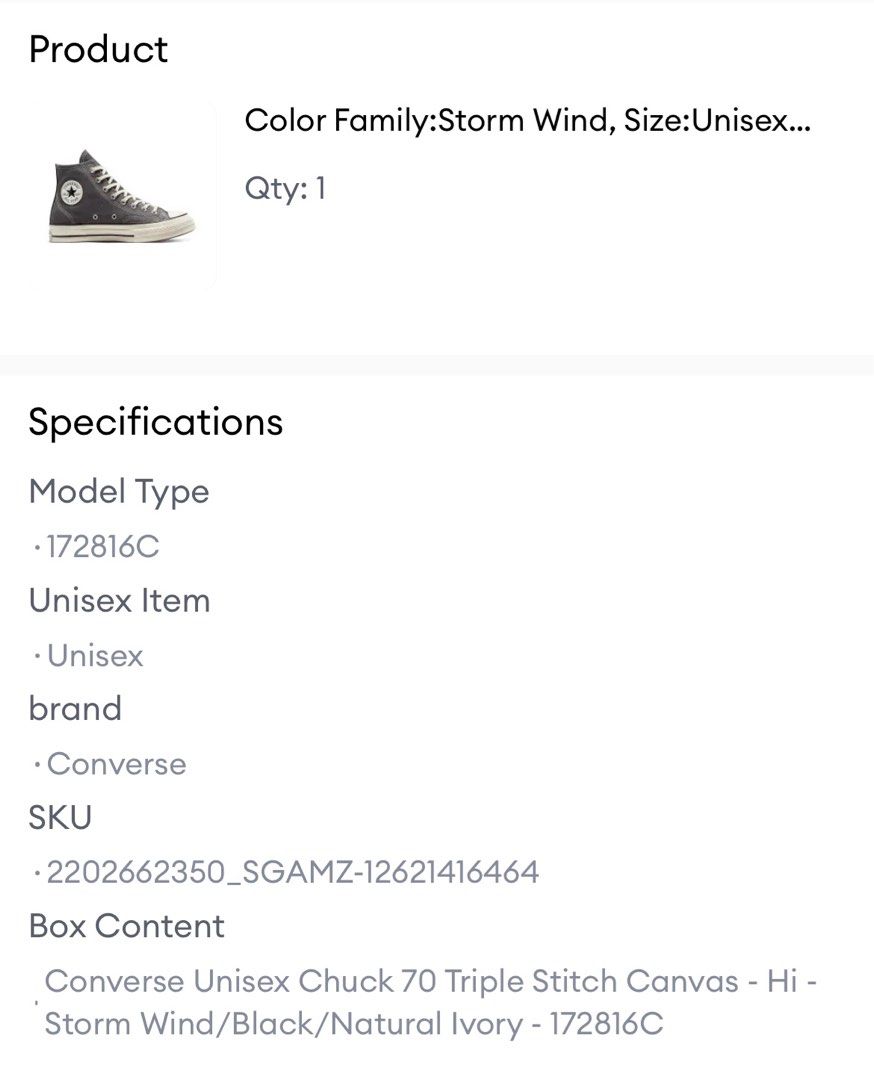Image resolution: width=874 pixels, height=1080 pixels.
Task: Select the Qty: 1 text
Action: pos(285,188)
